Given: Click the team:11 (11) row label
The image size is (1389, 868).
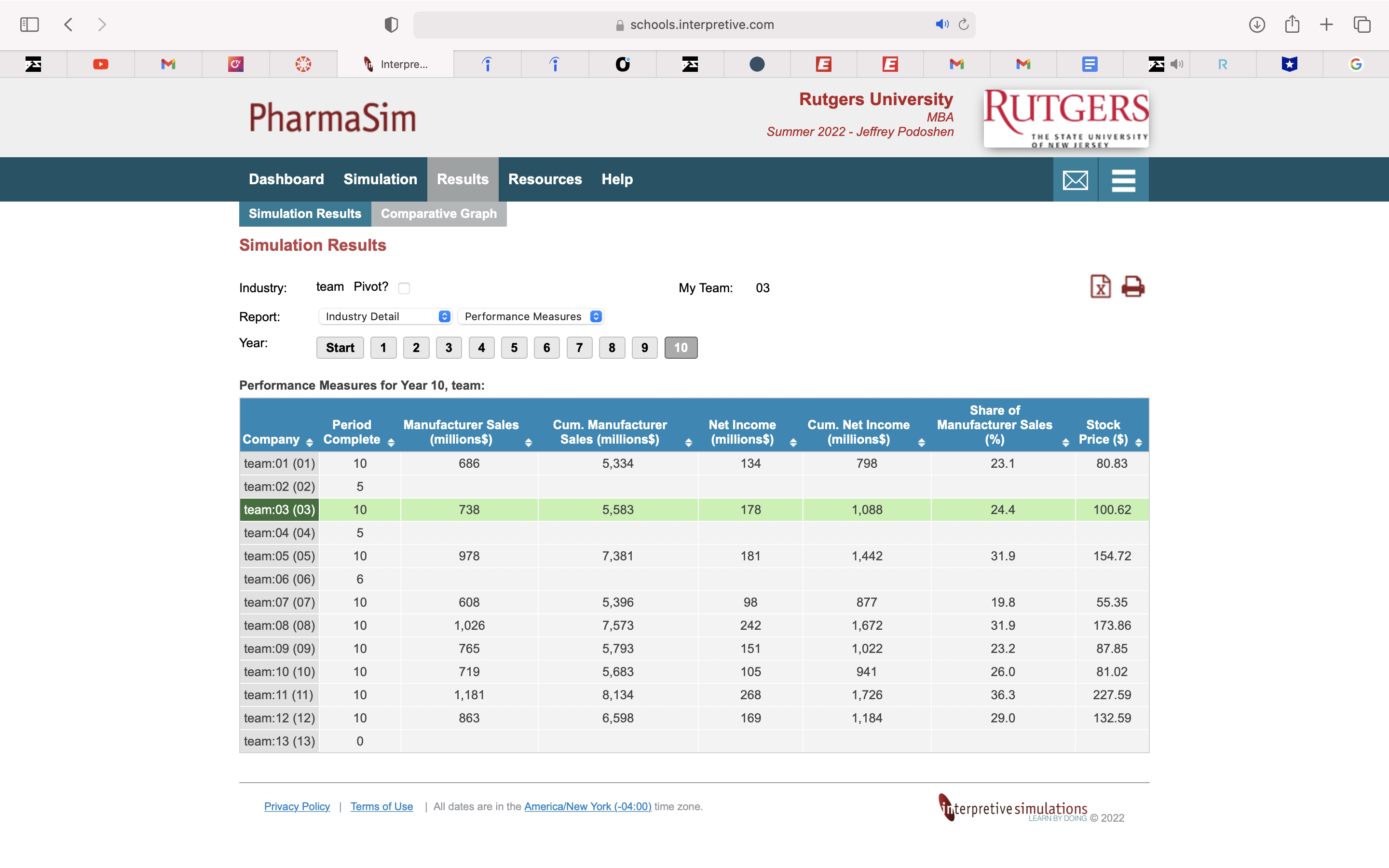Looking at the screenshot, I should [x=280, y=695].
